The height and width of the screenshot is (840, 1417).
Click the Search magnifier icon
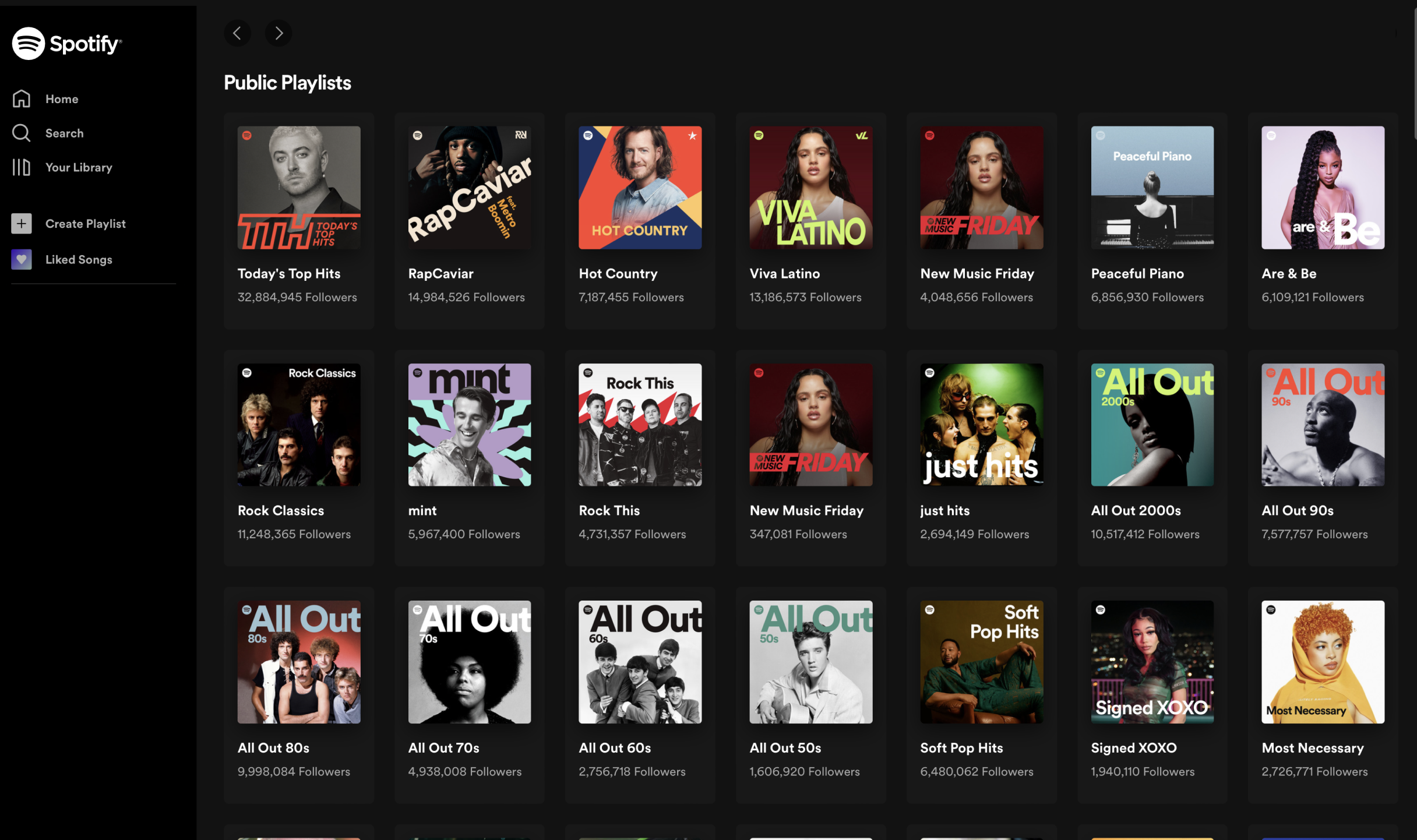coord(22,133)
